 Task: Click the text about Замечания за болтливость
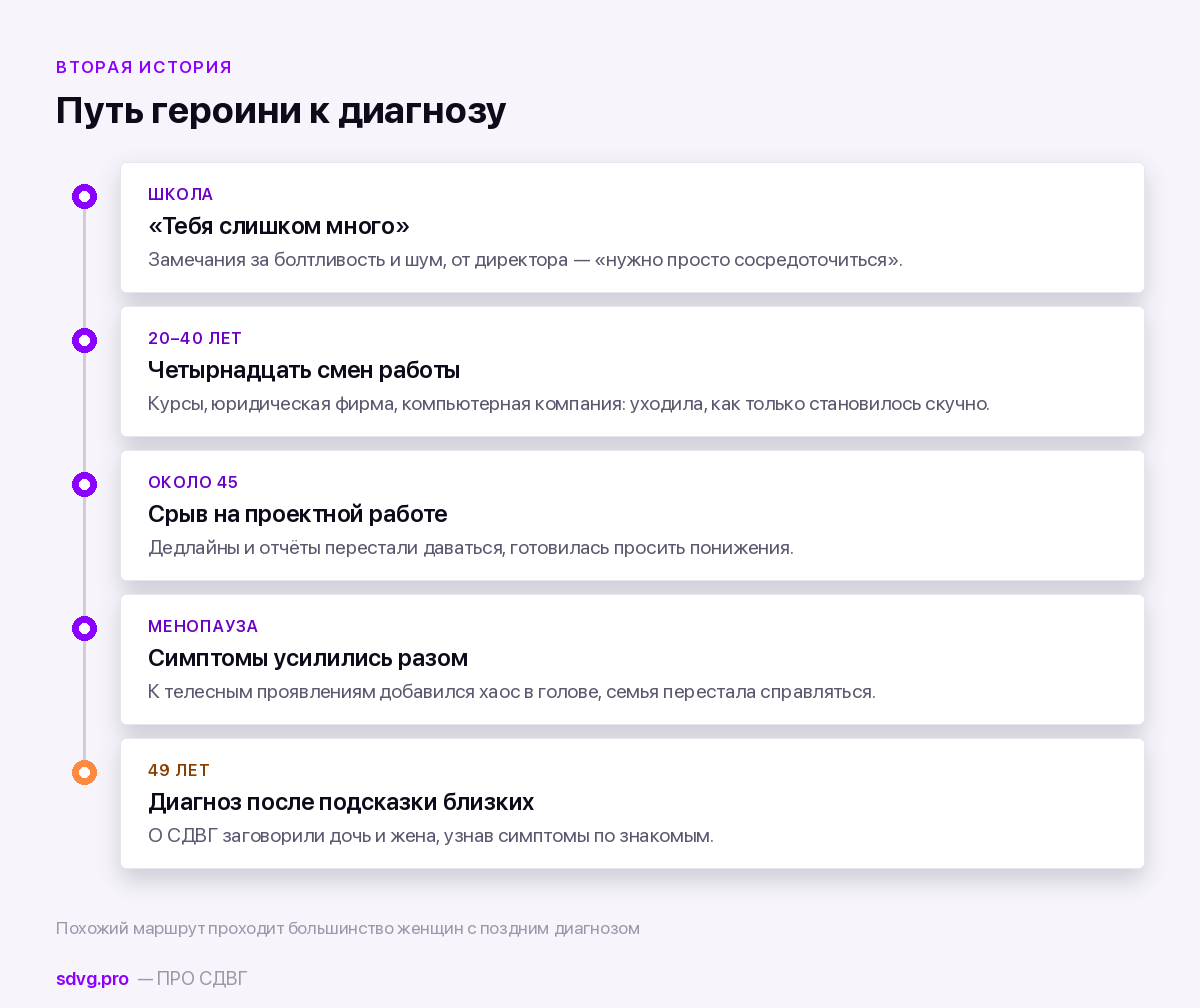[x=525, y=260]
